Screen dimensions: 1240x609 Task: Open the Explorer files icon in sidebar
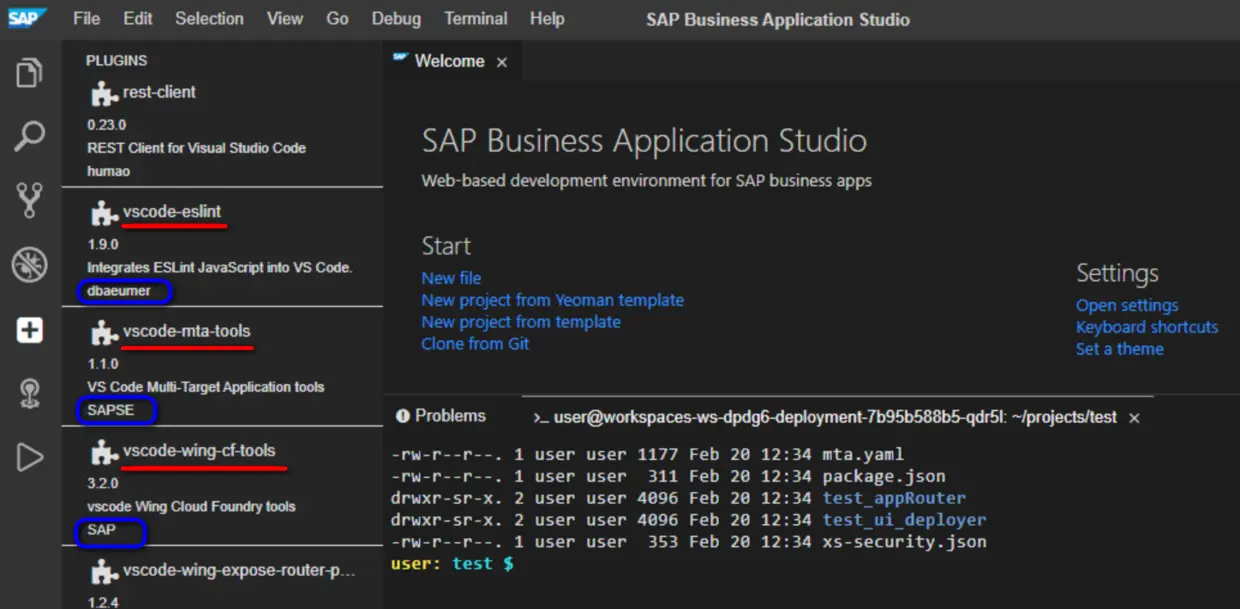click(30, 73)
